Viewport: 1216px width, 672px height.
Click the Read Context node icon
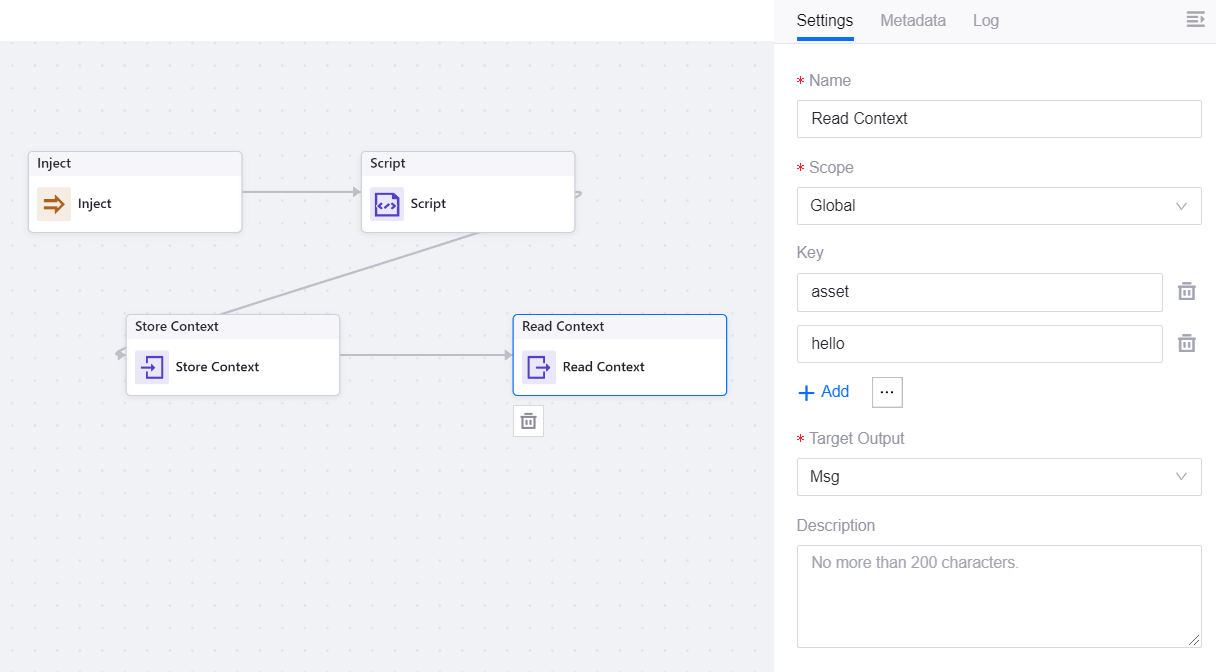point(538,367)
